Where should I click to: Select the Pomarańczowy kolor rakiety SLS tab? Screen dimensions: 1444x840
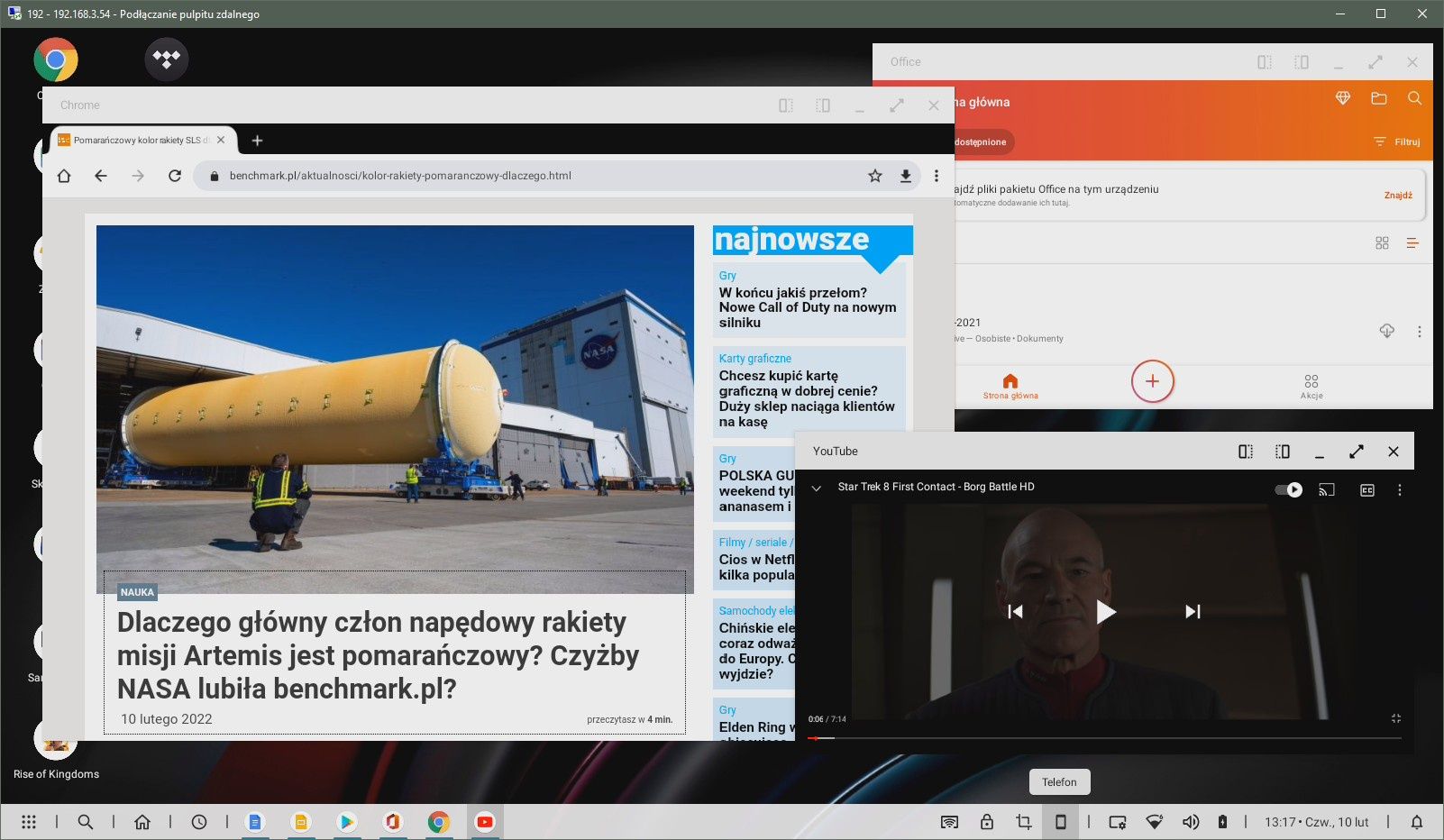click(x=144, y=140)
